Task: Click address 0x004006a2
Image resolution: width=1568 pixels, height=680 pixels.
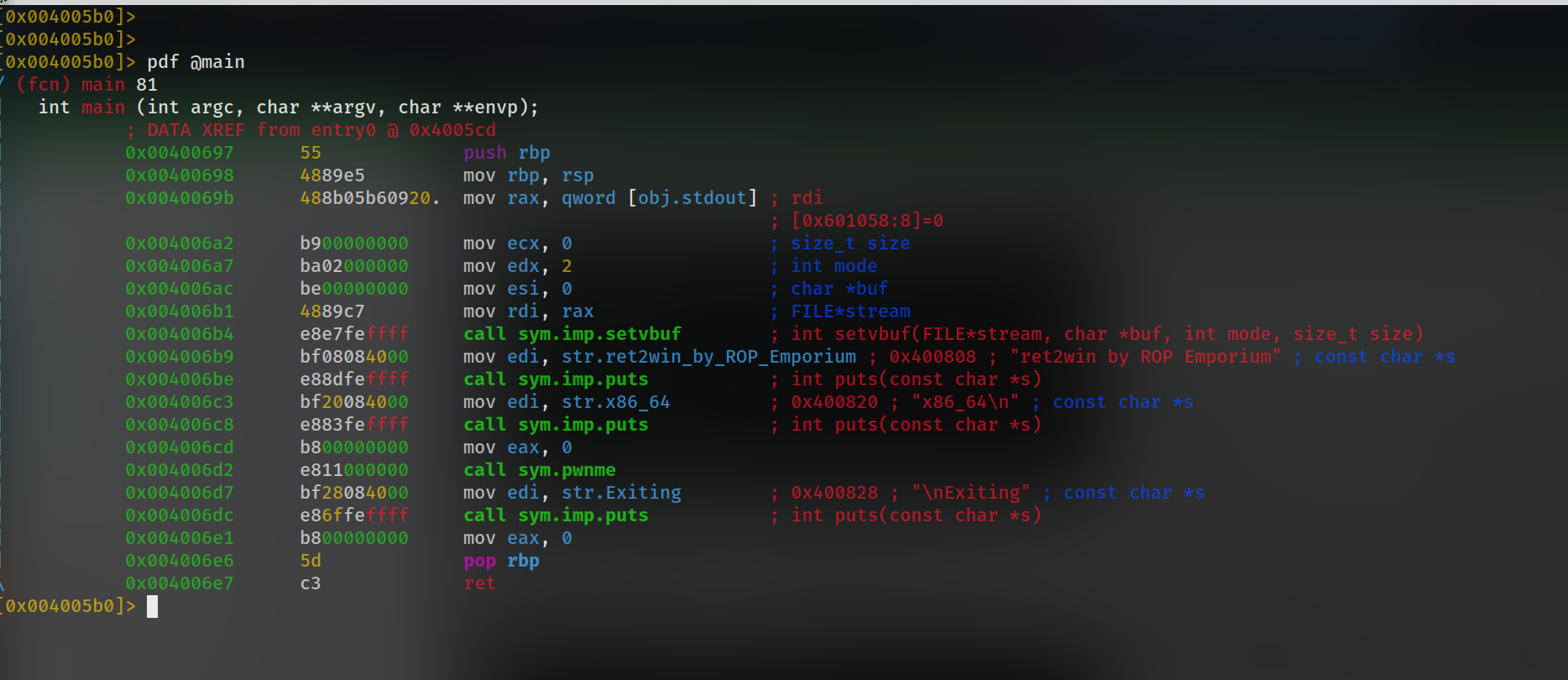Action: tap(180, 243)
